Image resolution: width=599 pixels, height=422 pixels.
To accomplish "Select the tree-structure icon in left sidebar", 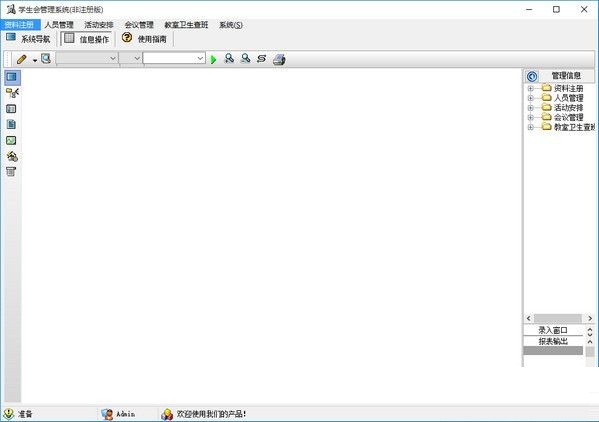I will pyautogui.click(x=12, y=92).
